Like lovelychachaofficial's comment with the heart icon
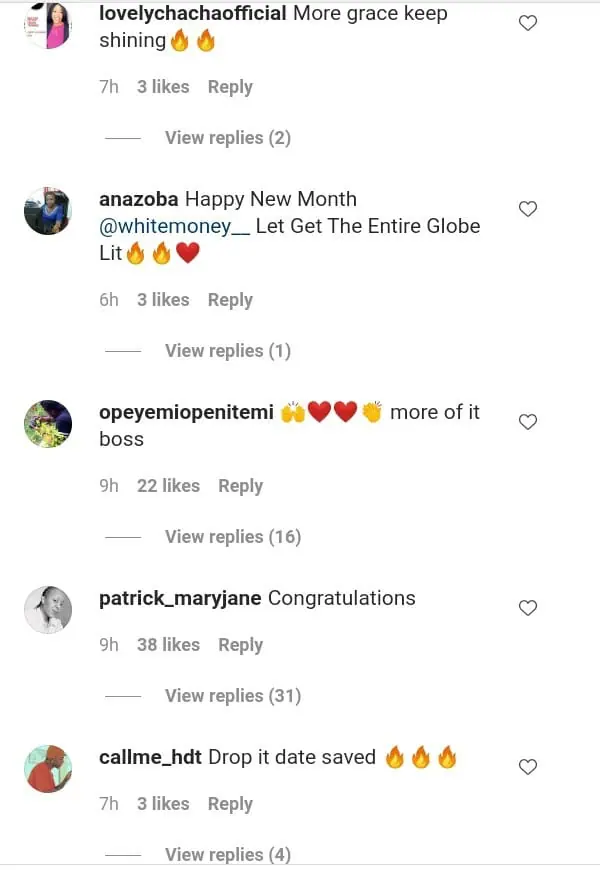This screenshot has height=870, width=600. [528, 23]
